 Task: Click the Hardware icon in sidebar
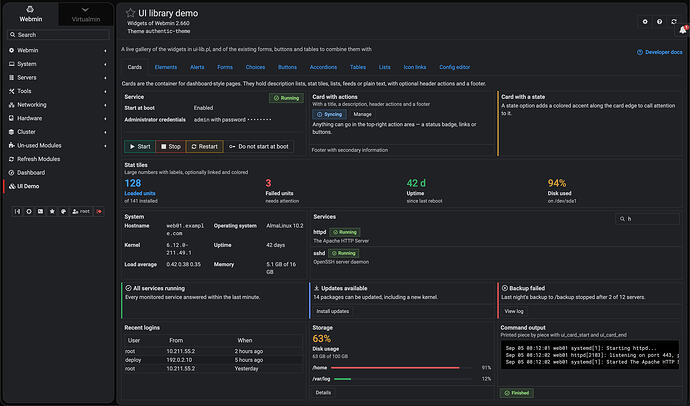pos(11,118)
